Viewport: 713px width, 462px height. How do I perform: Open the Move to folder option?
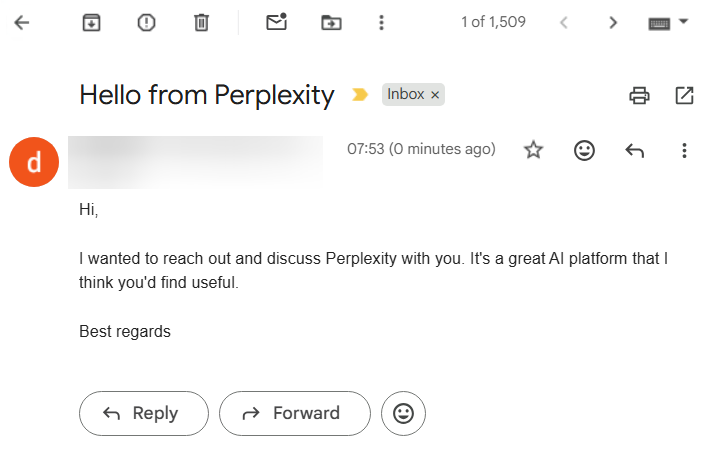331,22
